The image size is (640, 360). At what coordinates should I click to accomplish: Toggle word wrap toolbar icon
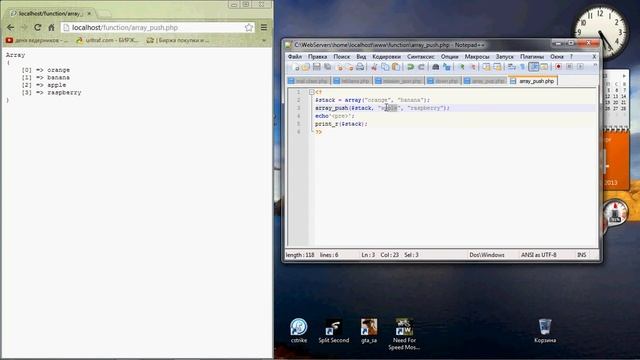tap(511, 67)
